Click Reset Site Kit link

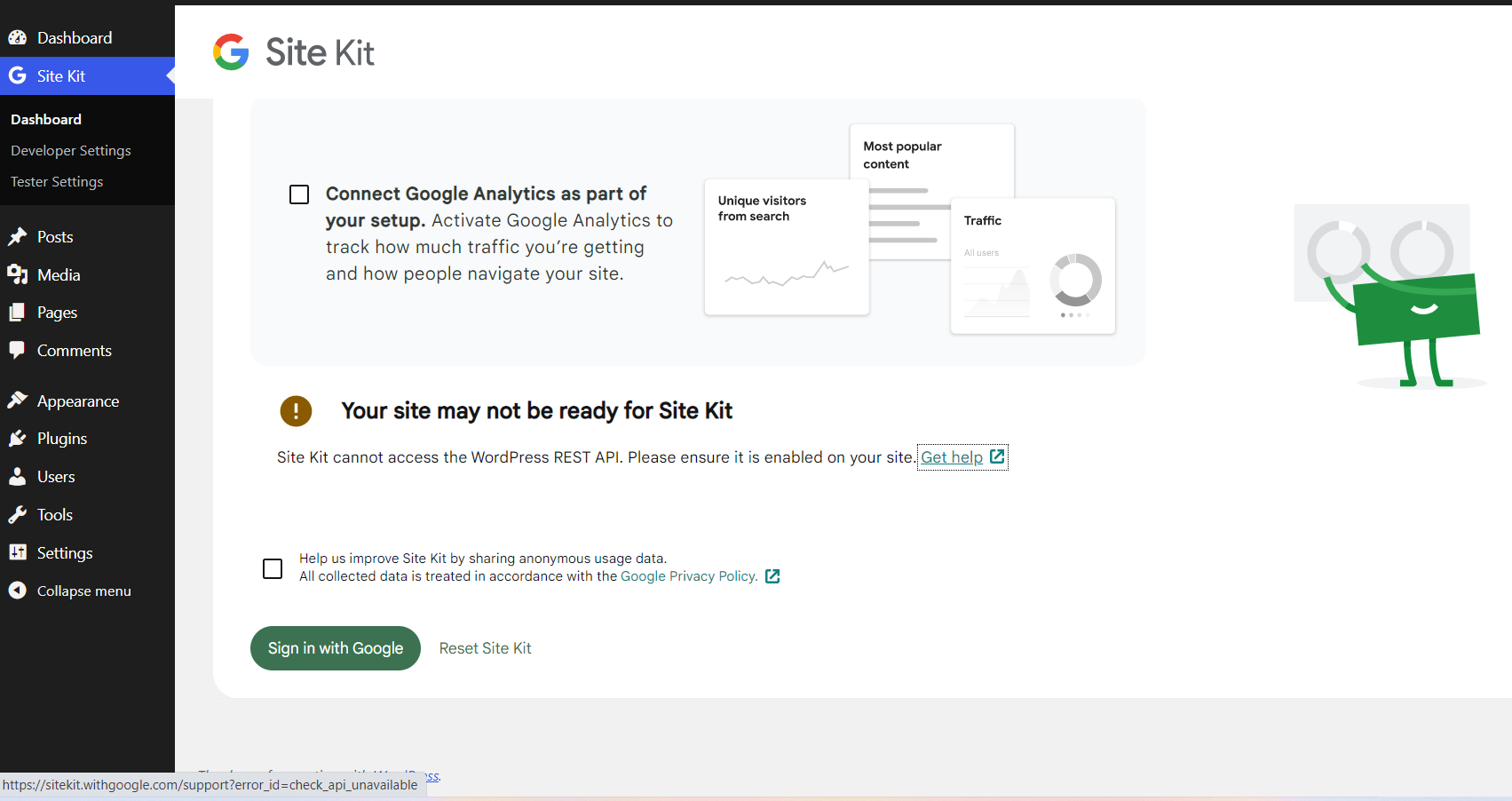click(x=485, y=648)
